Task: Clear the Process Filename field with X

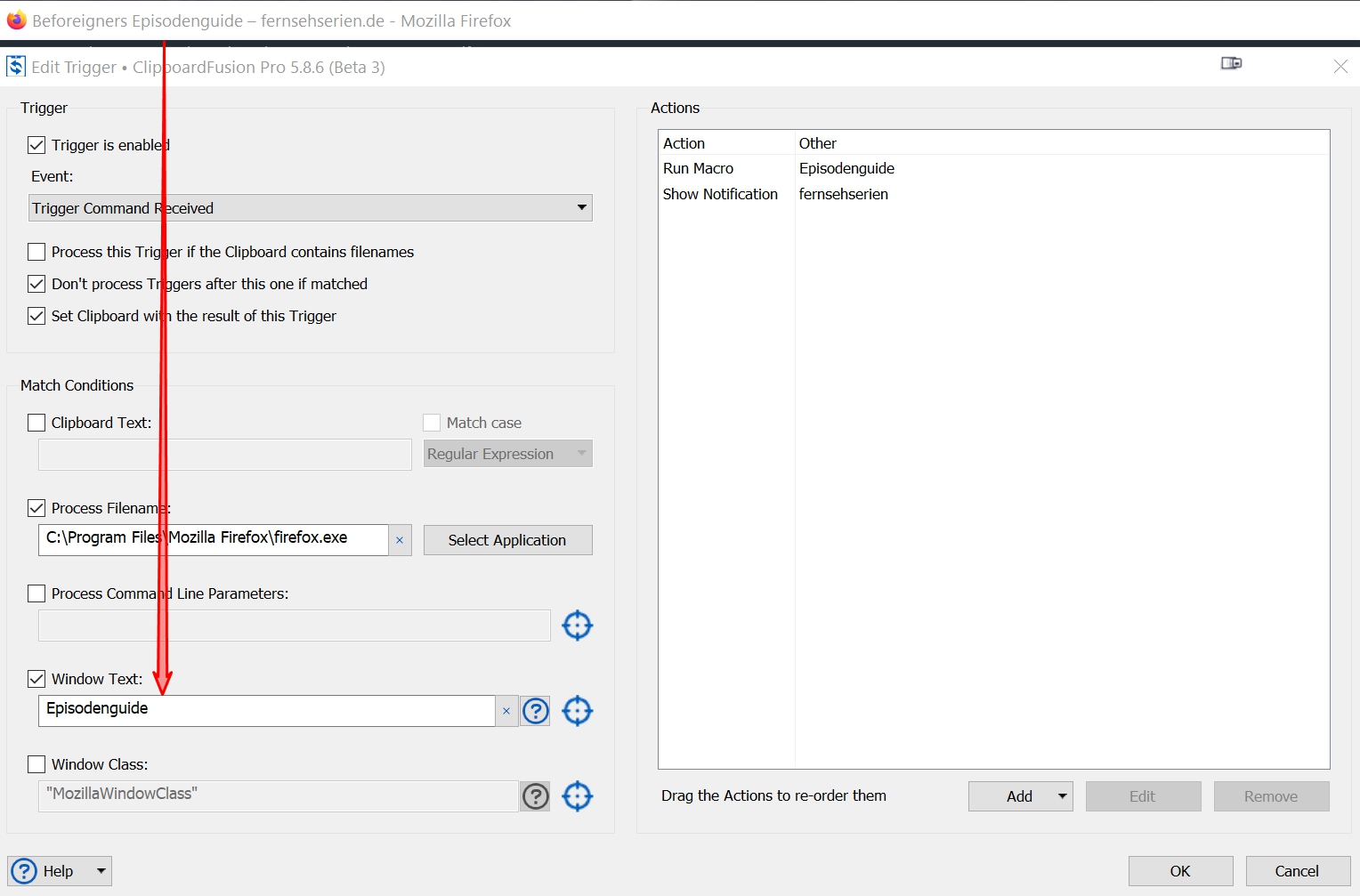Action: [400, 540]
